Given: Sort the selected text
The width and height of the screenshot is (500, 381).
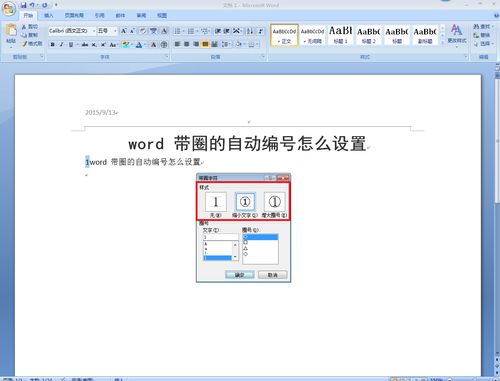Looking at the screenshot, I should pyautogui.click(x=249, y=31).
